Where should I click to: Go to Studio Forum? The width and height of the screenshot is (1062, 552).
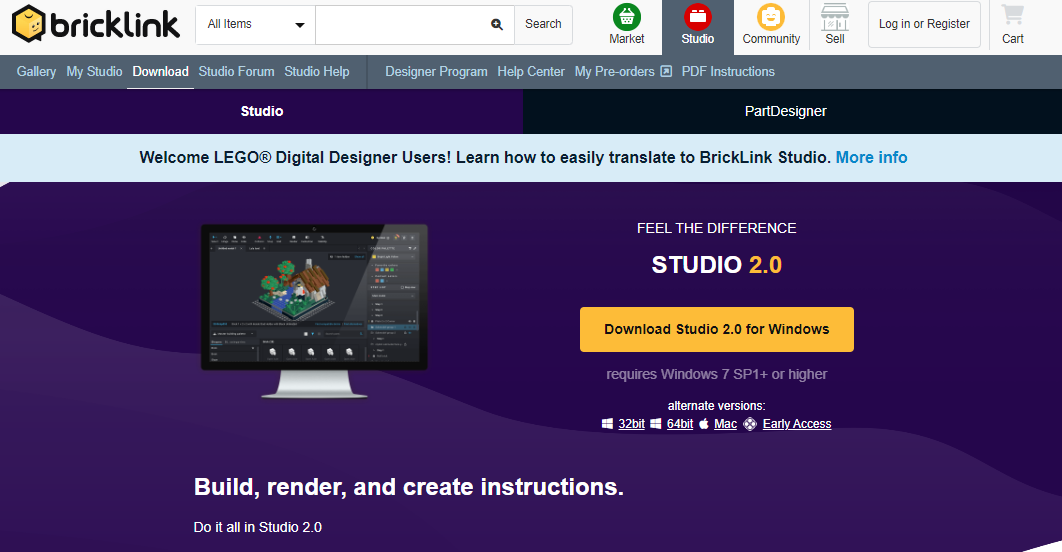236,72
